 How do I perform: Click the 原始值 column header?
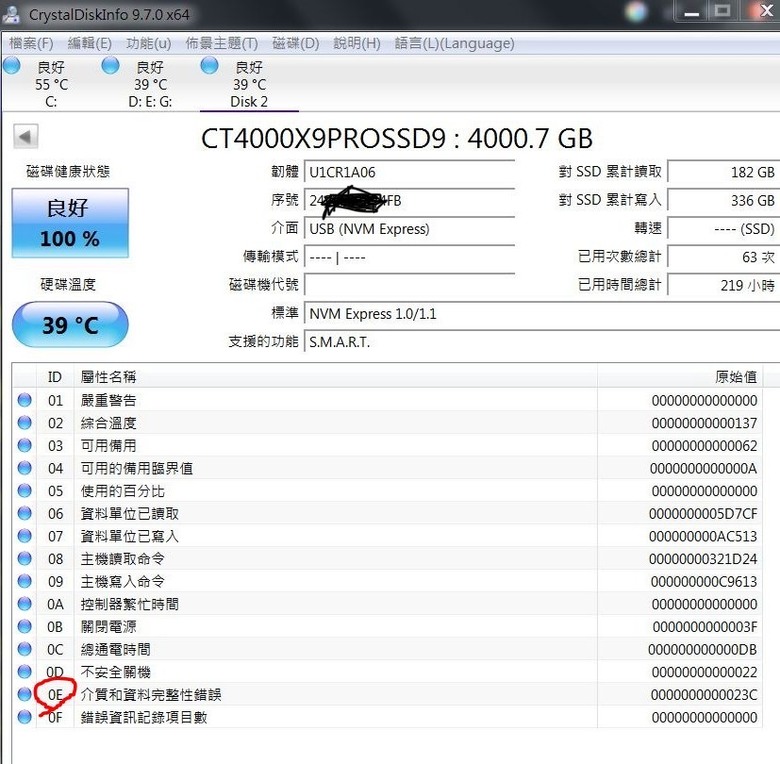point(680,377)
